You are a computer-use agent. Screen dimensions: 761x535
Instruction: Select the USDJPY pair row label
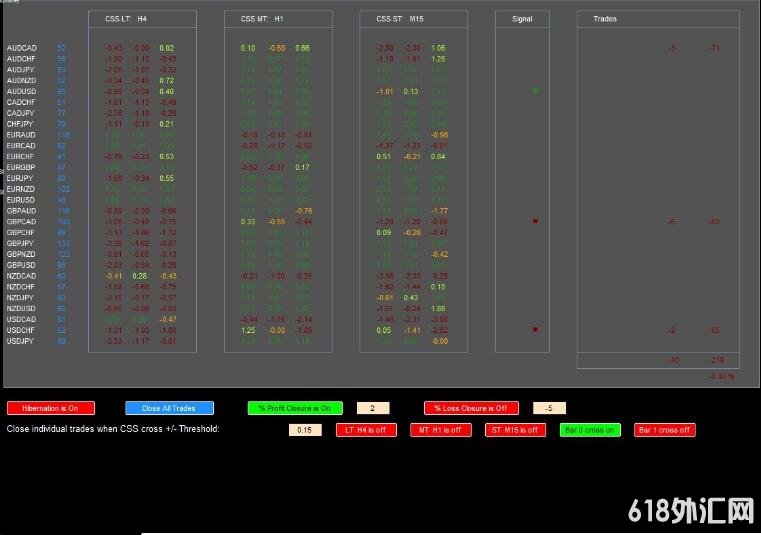click(x=20, y=341)
